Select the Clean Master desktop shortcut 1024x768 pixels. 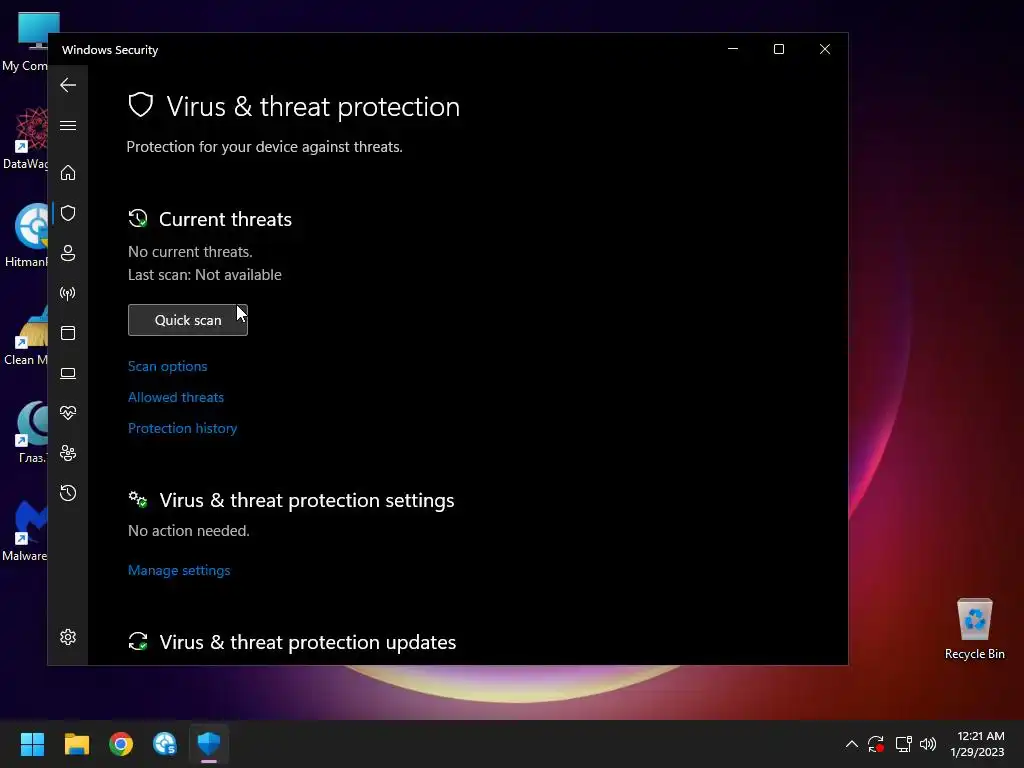[x=26, y=335]
